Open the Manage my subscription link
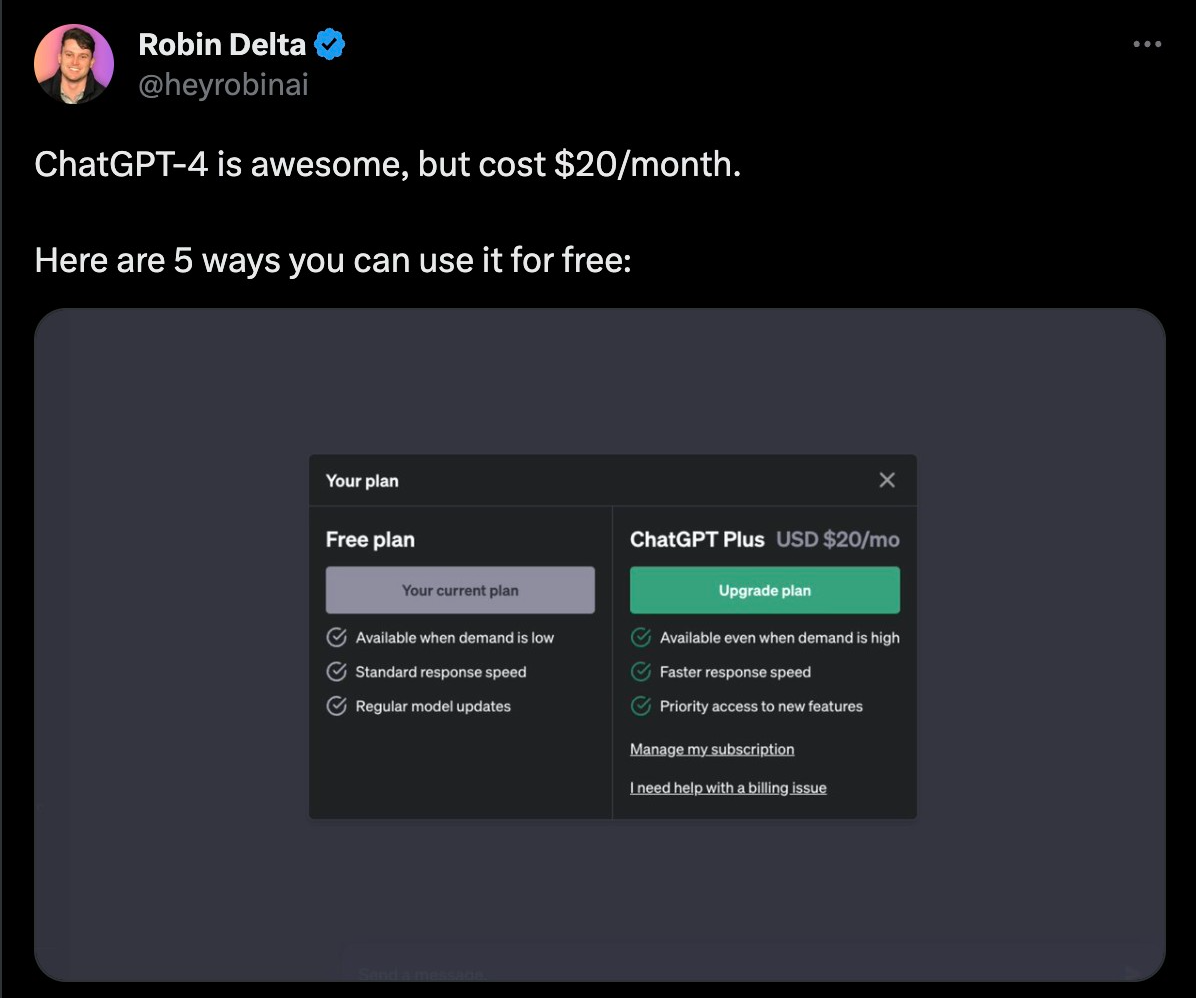This screenshot has height=998, width=1196. 712,749
